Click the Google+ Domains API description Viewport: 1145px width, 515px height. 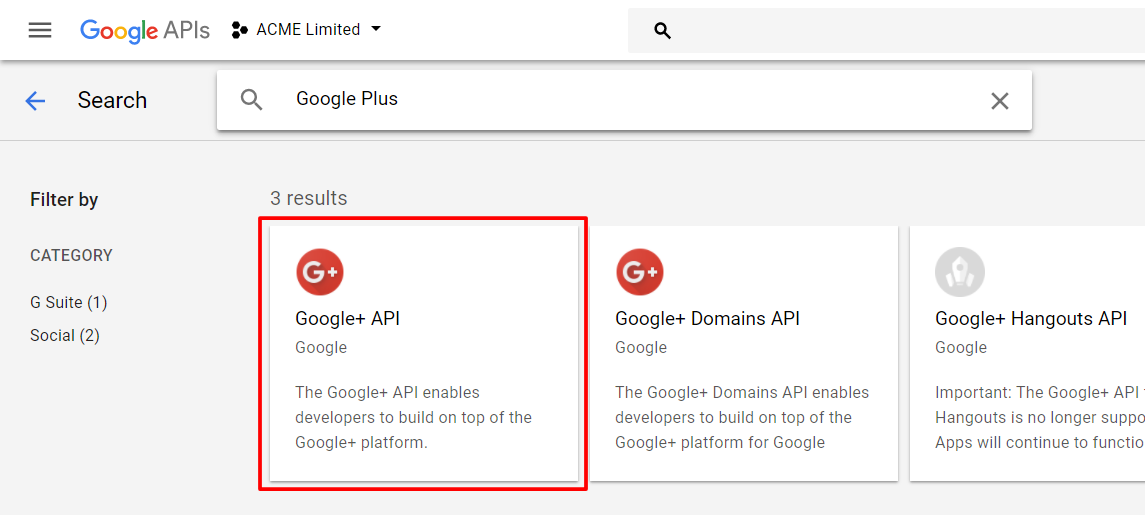point(743,417)
